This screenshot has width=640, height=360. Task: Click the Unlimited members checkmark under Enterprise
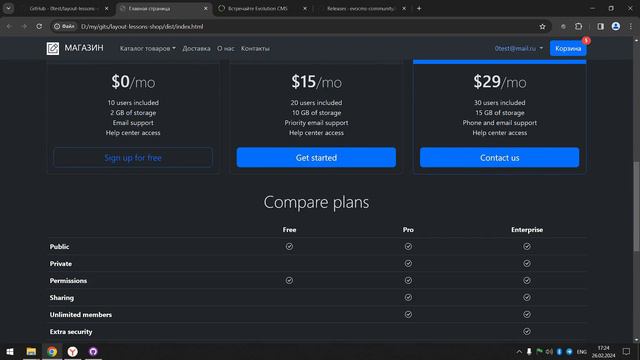[x=527, y=314]
